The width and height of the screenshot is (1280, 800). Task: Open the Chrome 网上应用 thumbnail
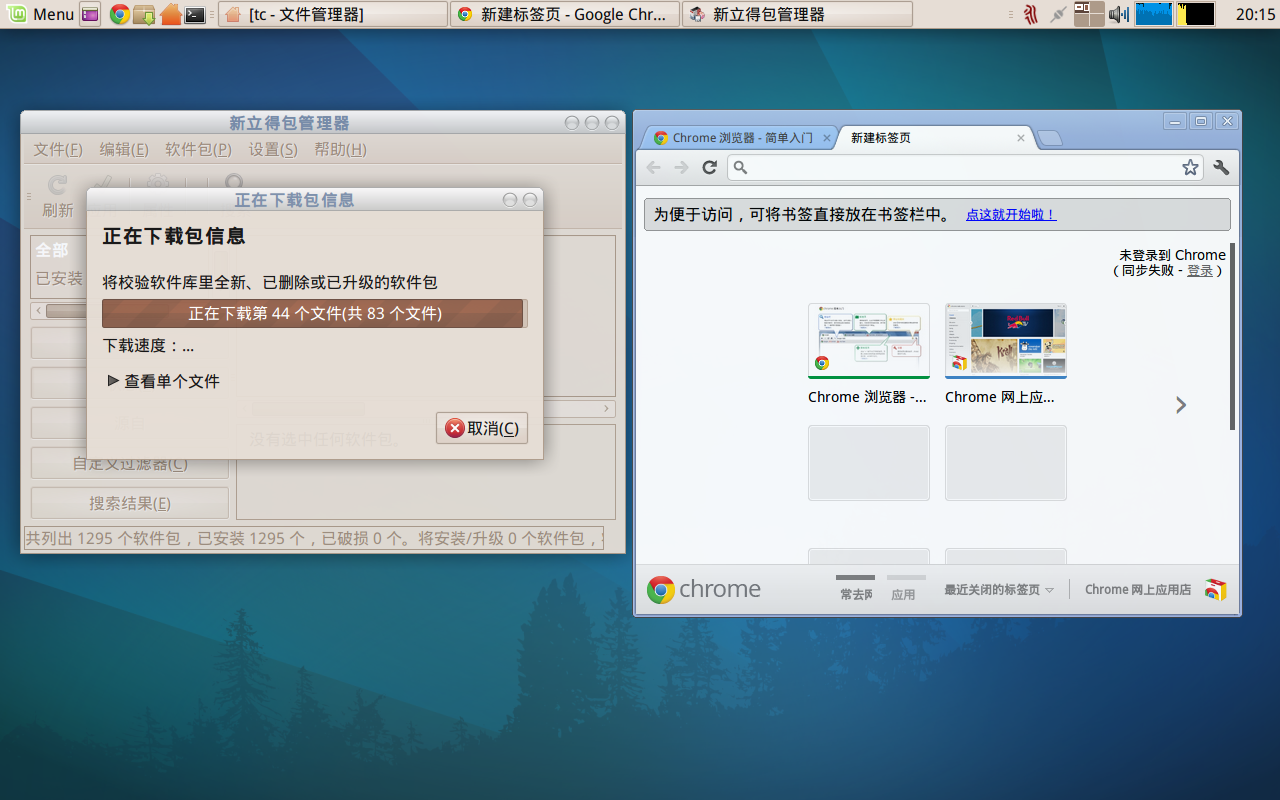tap(1006, 341)
